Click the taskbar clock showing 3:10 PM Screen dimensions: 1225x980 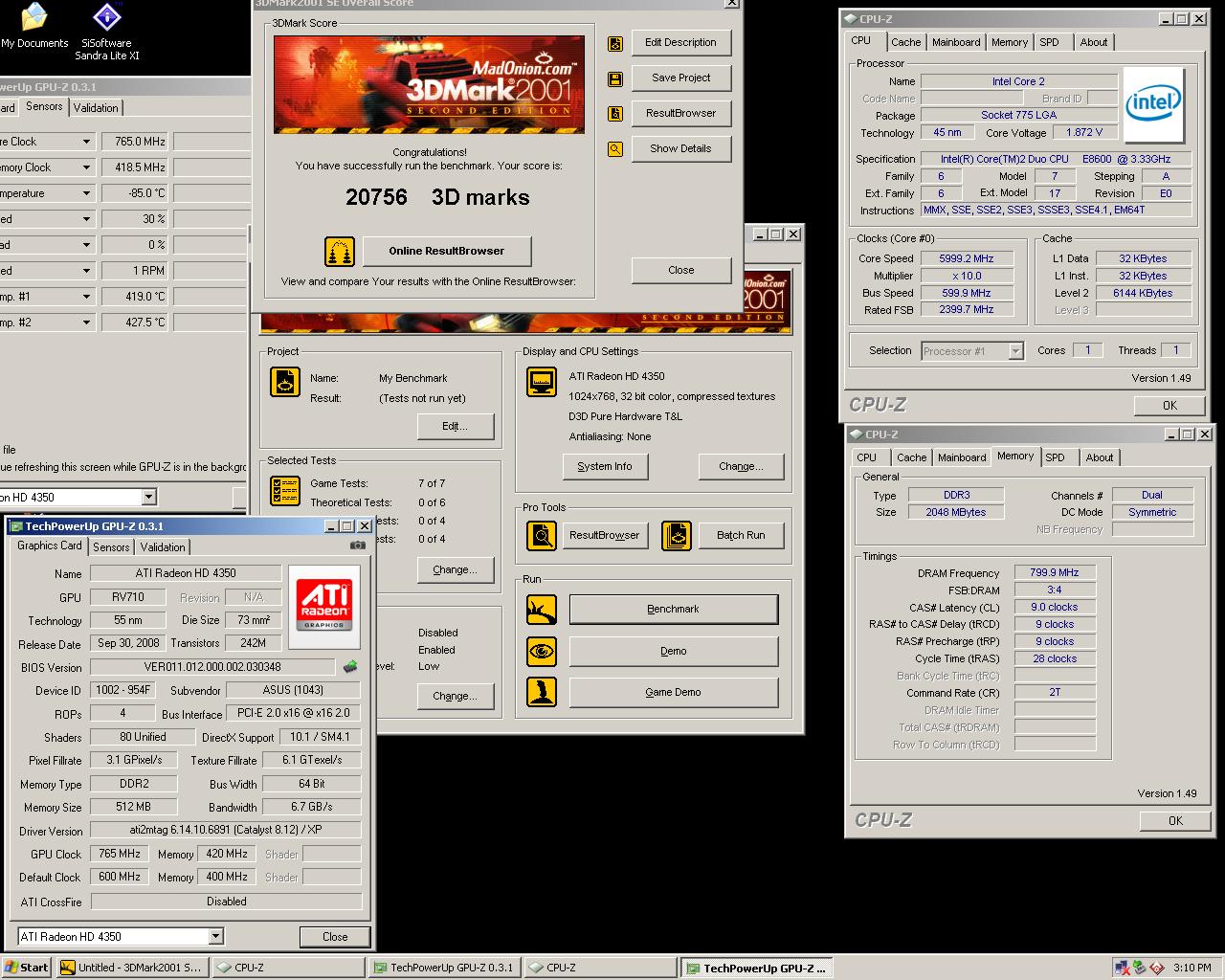pos(1192,968)
